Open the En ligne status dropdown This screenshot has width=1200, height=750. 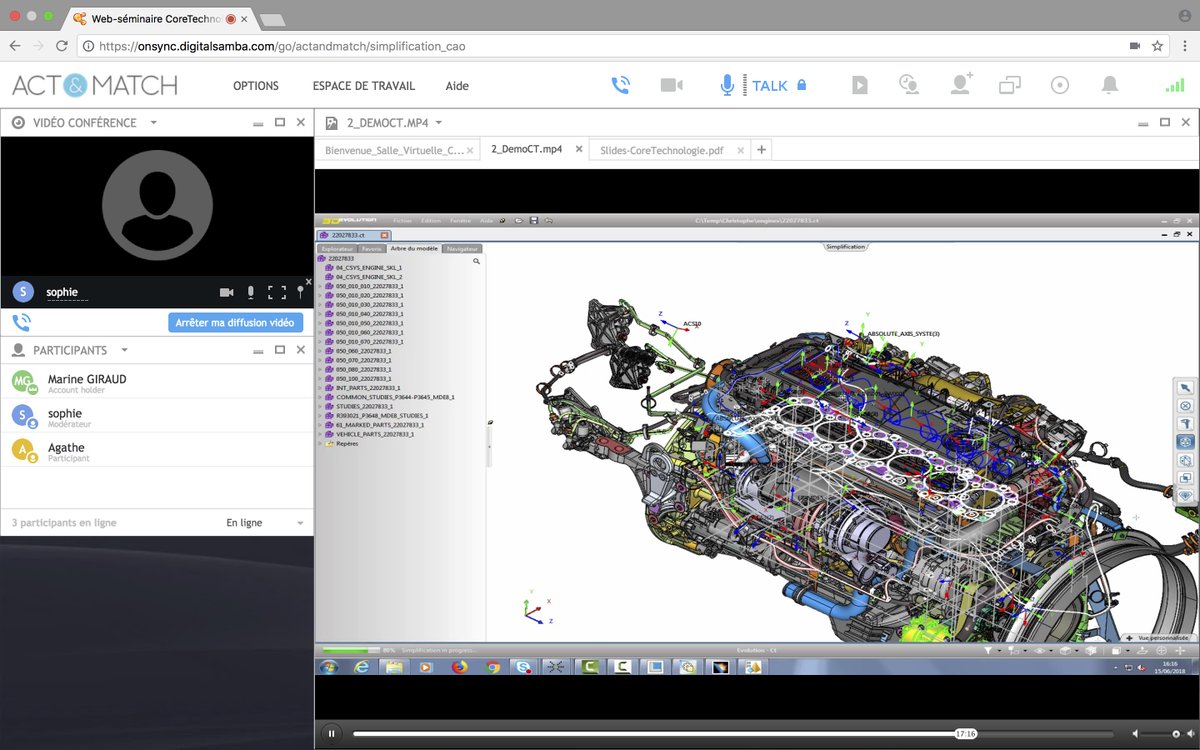click(x=265, y=523)
